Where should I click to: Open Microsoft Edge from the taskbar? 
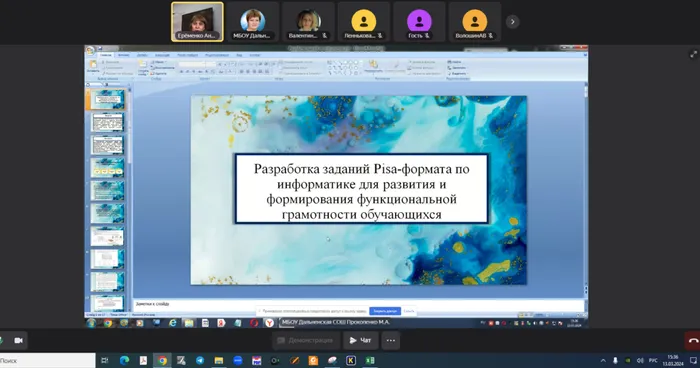[x=124, y=360]
